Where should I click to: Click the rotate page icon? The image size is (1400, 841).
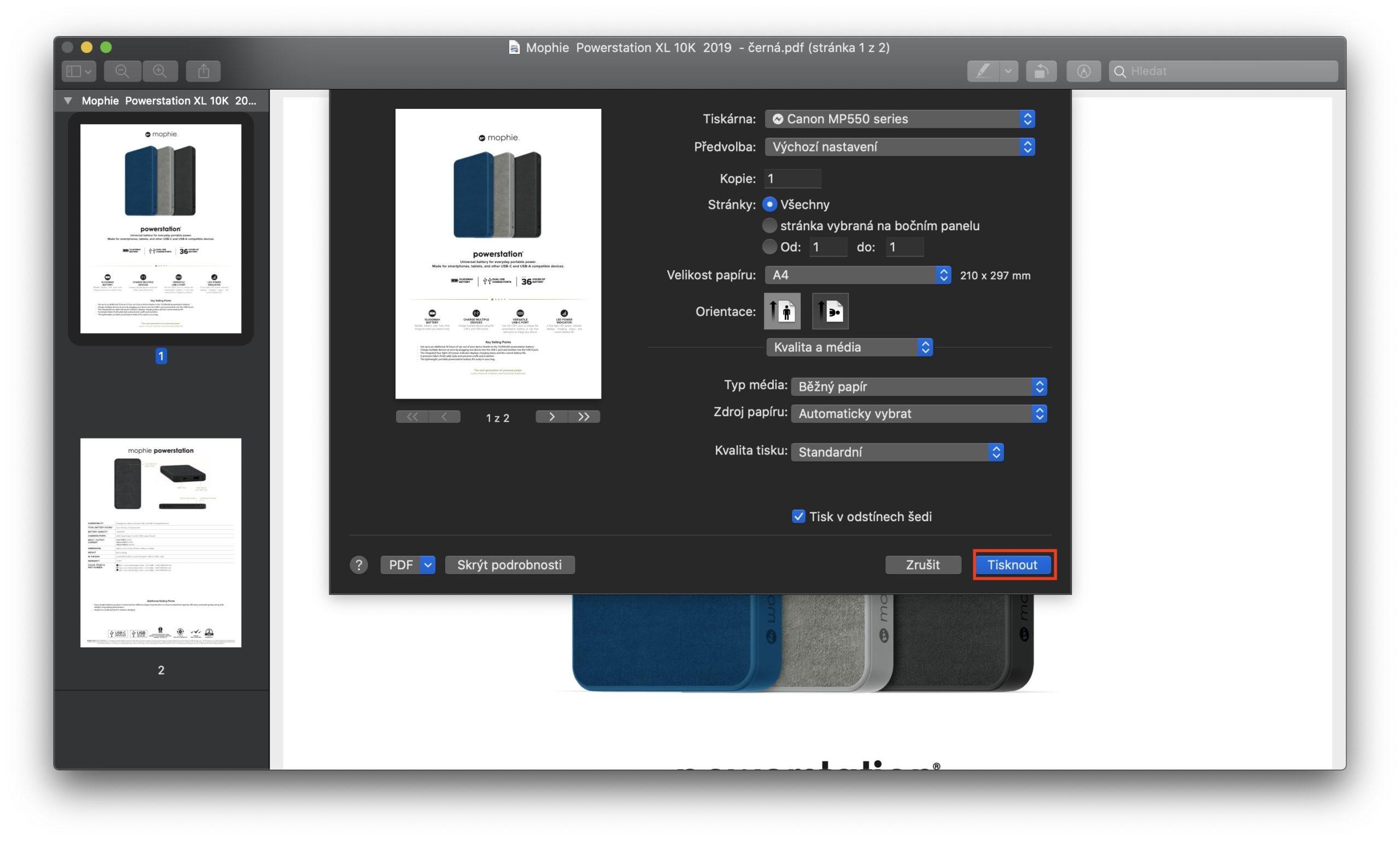tap(1041, 71)
